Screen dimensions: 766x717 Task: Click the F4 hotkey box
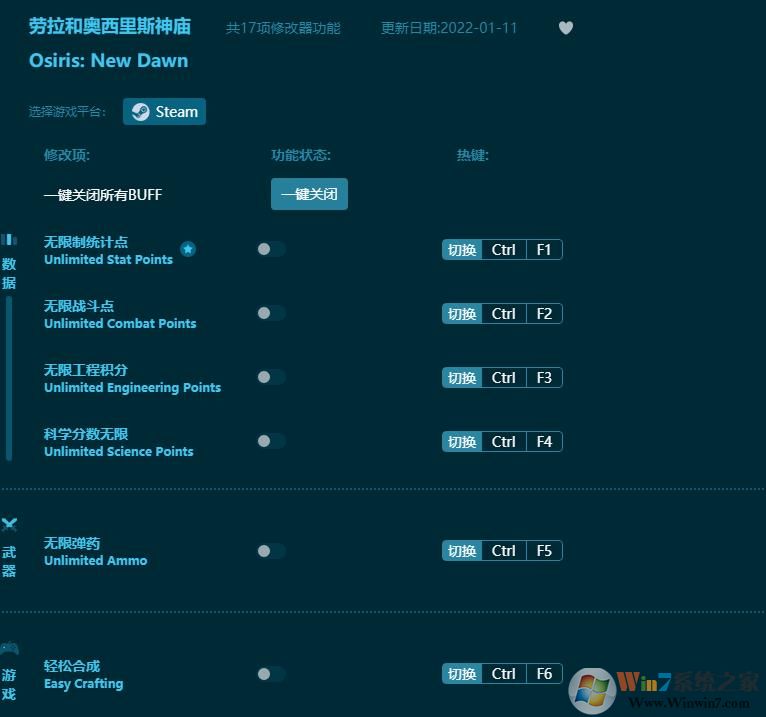[x=544, y=442]
